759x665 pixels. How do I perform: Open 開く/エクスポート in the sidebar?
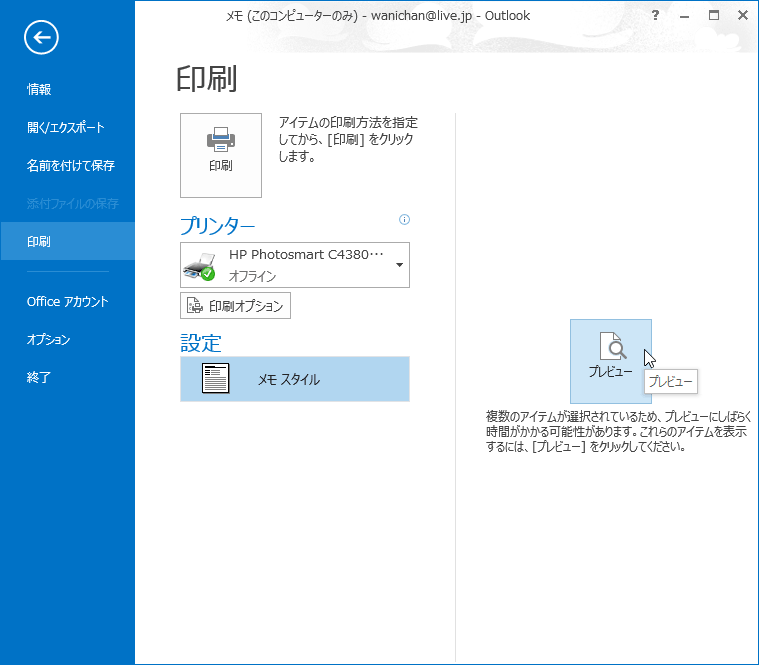pyautogui.click(x=67, y=127)
